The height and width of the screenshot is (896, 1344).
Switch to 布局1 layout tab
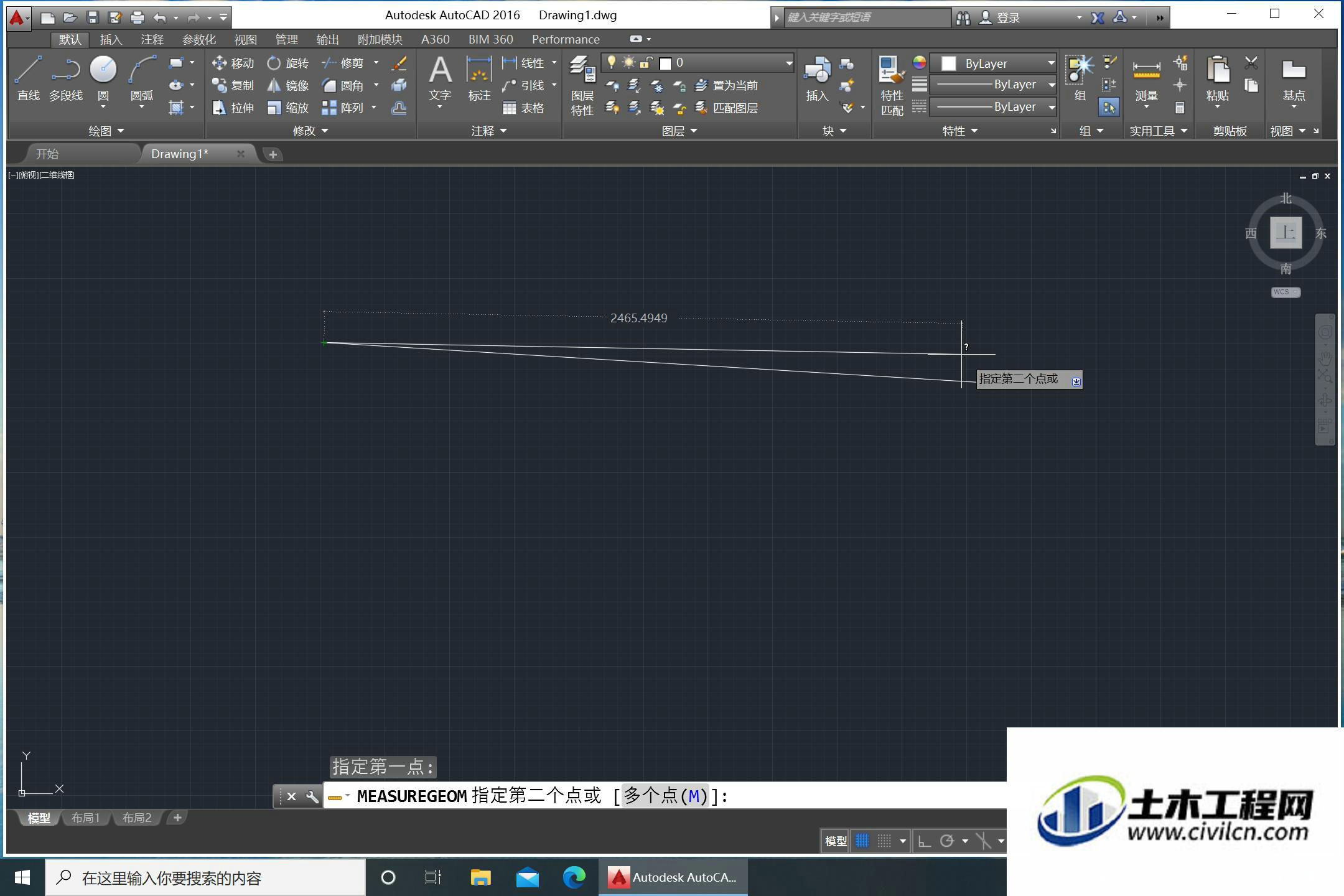(86, 818)
